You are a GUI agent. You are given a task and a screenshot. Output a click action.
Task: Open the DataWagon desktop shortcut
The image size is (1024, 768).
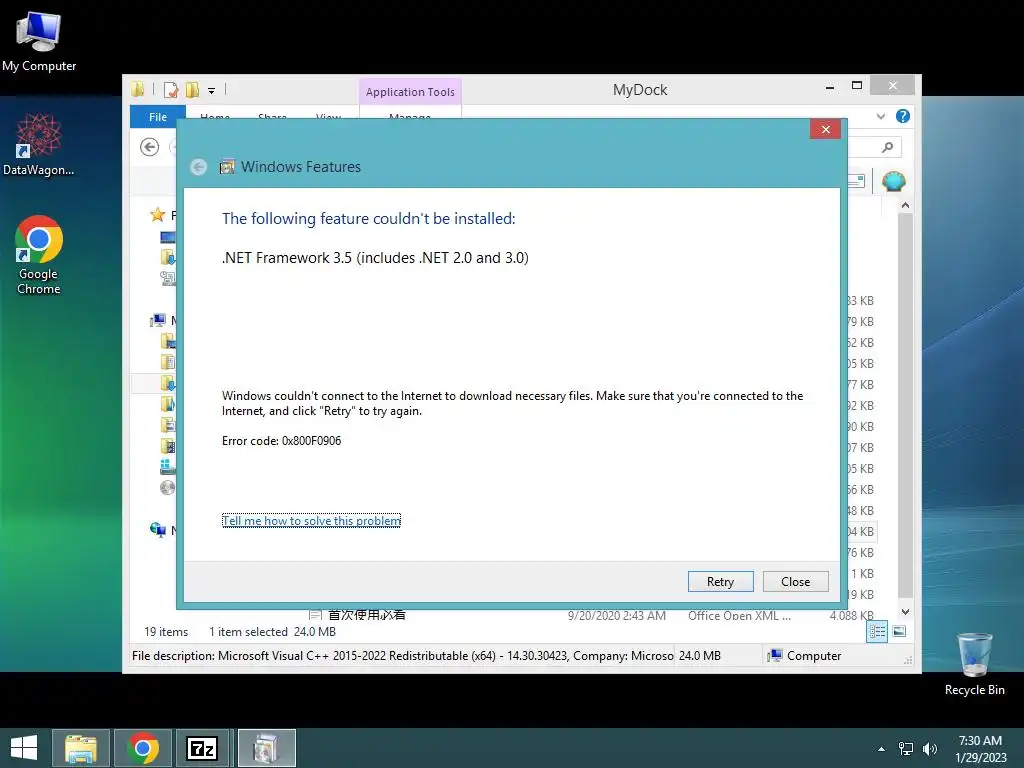(x=39, y=145)
